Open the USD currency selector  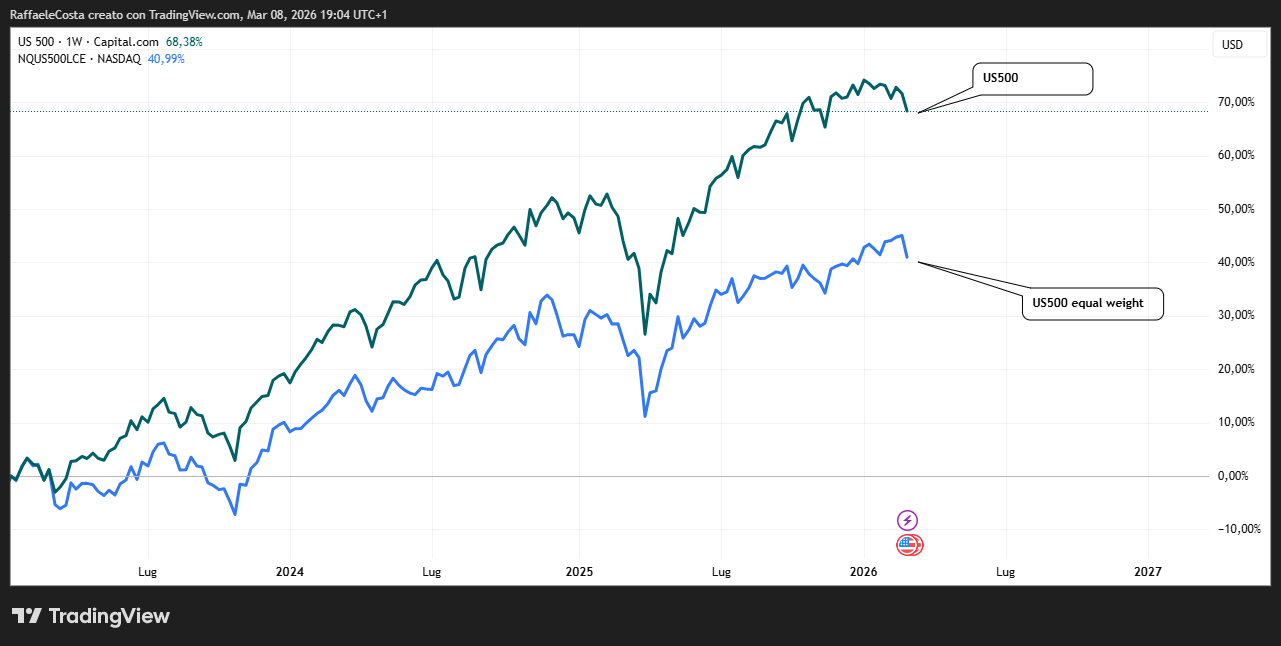pos(1232,44)
